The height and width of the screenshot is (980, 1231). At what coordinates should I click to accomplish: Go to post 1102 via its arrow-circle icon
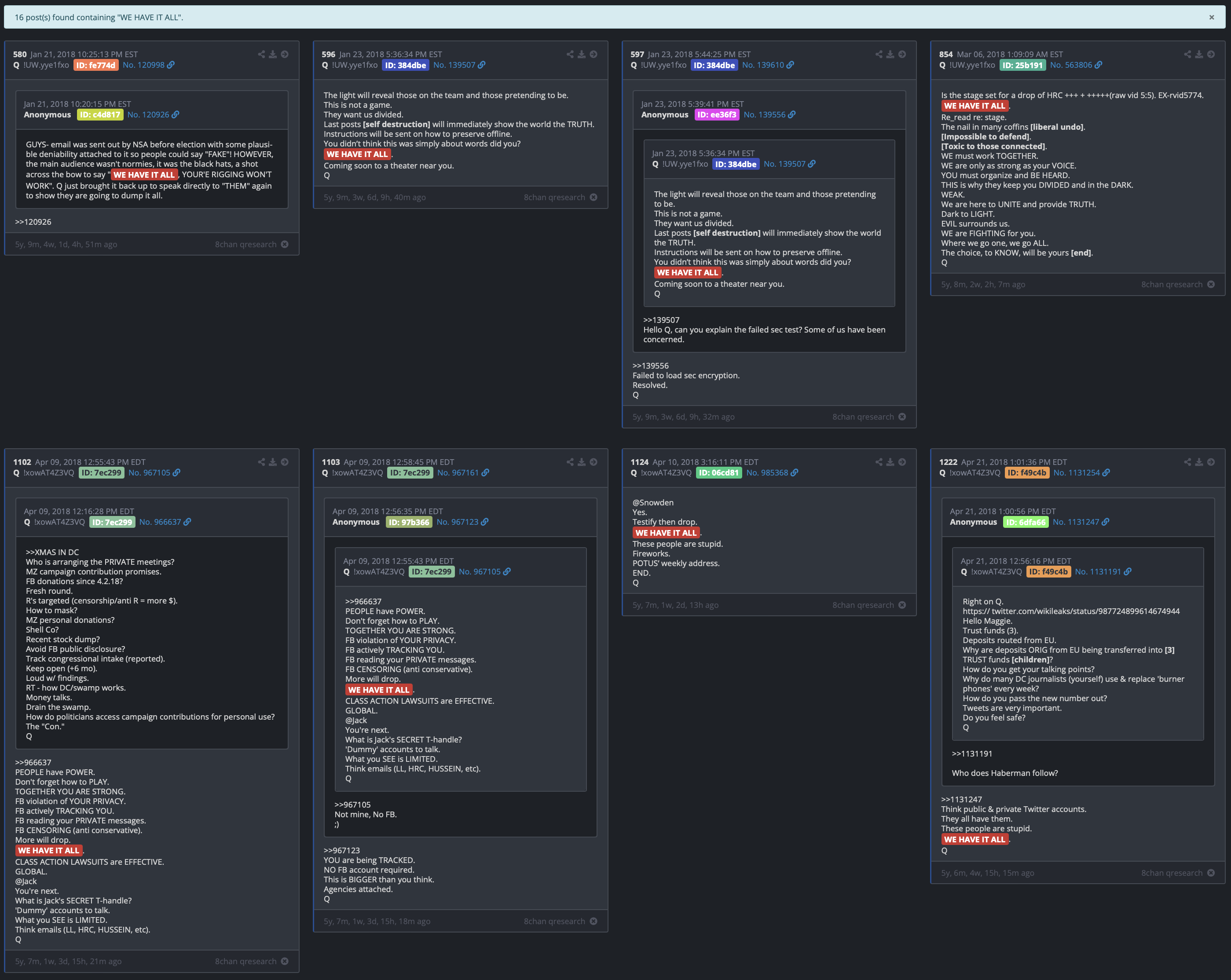pyautogui.click(x=285, y=462)
